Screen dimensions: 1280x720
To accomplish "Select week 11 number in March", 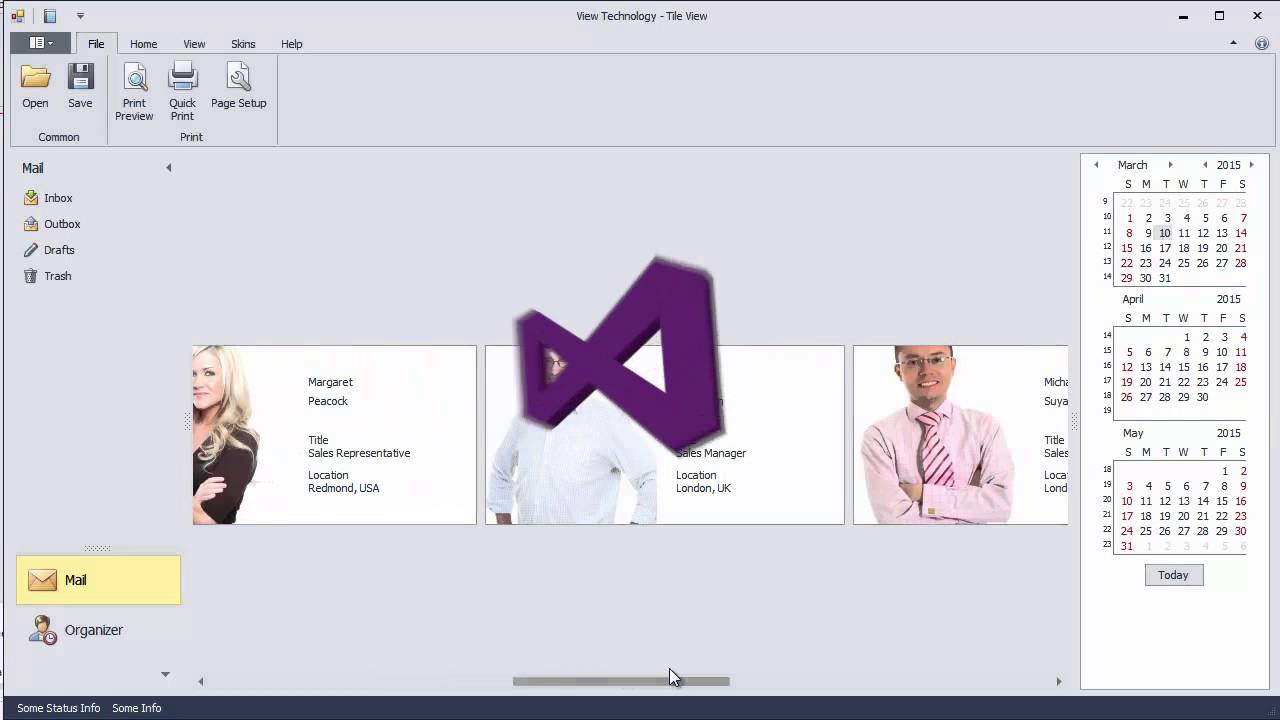I will point(1107,232).
